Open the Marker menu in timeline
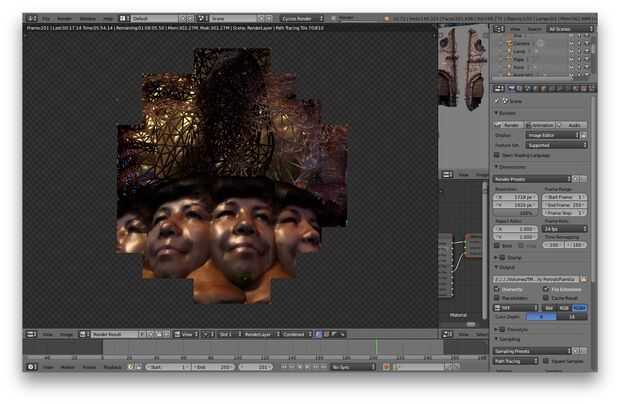The width and height of the screenshot is (620, 404). tap(68, 367)
